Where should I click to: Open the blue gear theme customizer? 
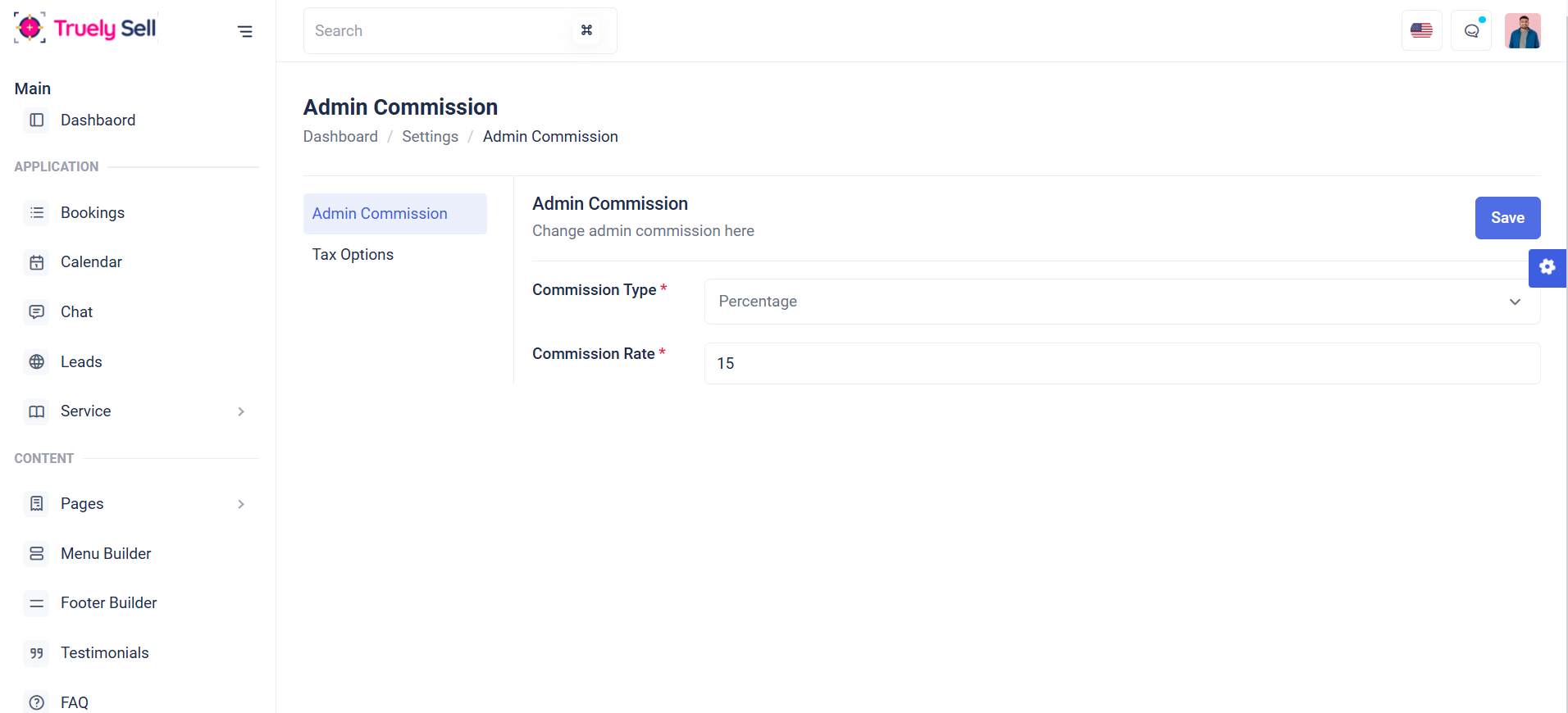tap(1547, 267)
